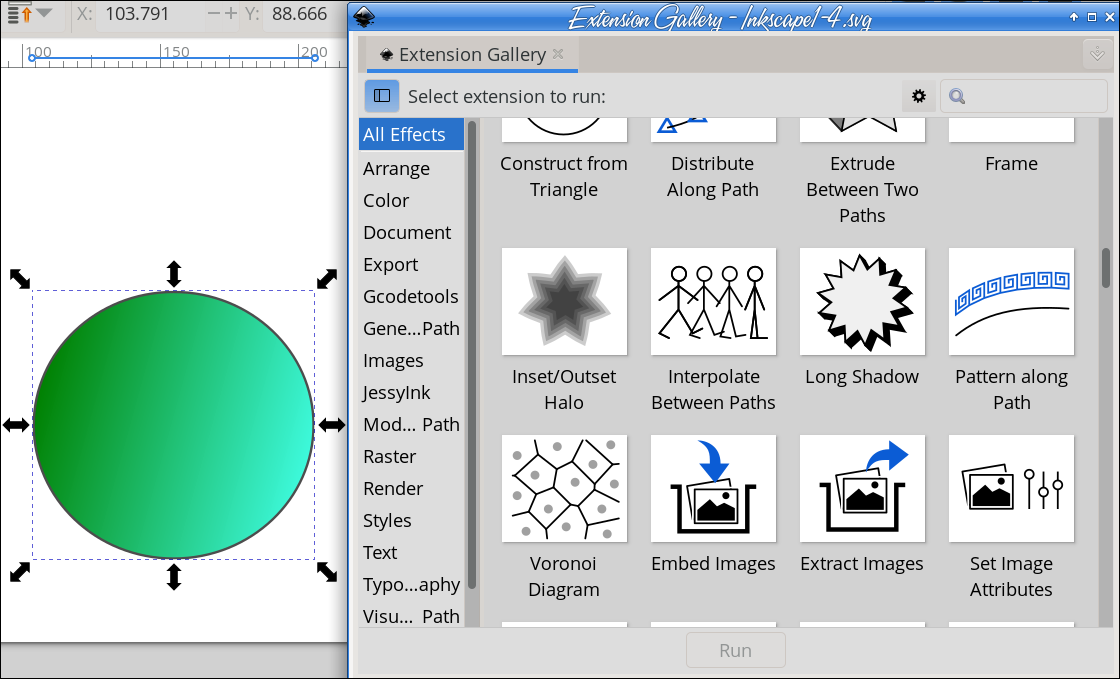The width and height of the screenshot is (1120, 679).
Task: Click the bottom-left scale handle
Action: click(x=20, y=572)
